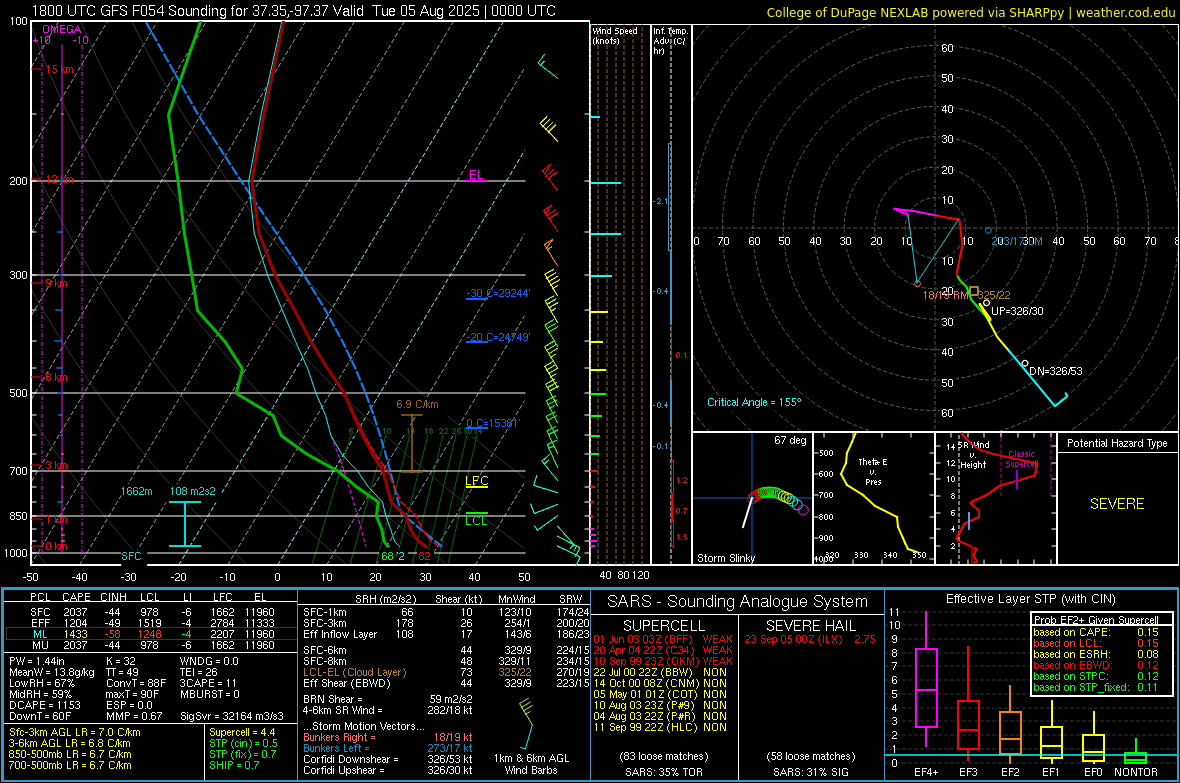Image resolution: width=1180 pixels, height=783 pixels.
Task: Click the 6.9 C/km lapse rate label
Action: pos(417,404)
